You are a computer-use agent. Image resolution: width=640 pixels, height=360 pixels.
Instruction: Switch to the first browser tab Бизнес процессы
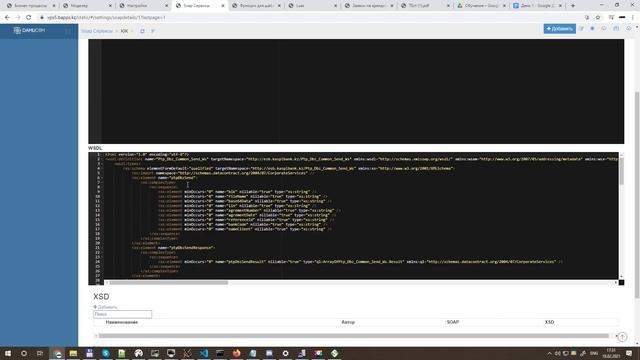[31, 6]
